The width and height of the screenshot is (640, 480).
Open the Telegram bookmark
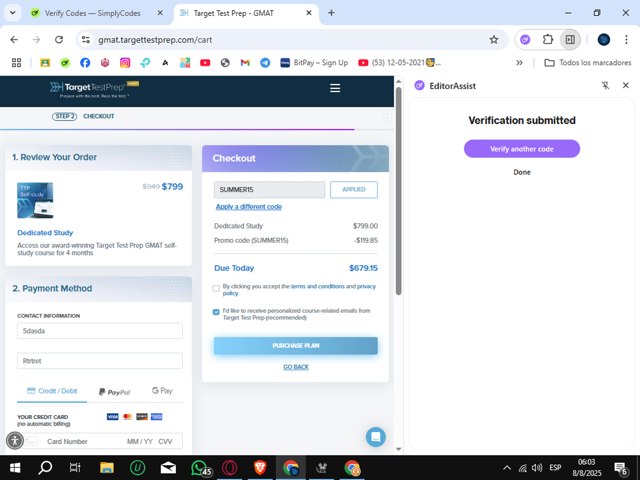pos(265,62)
